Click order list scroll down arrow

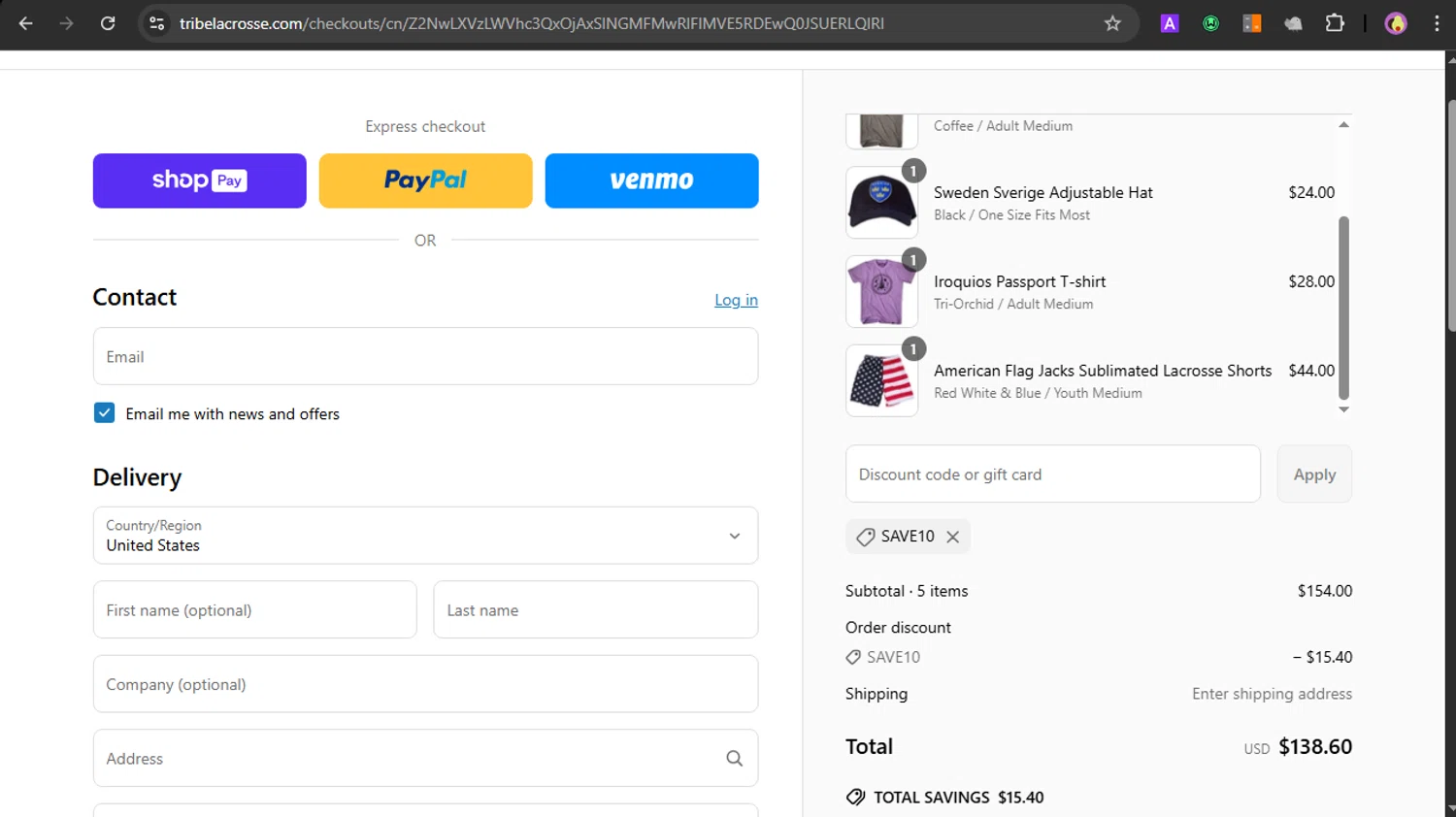click(1343, 409)
